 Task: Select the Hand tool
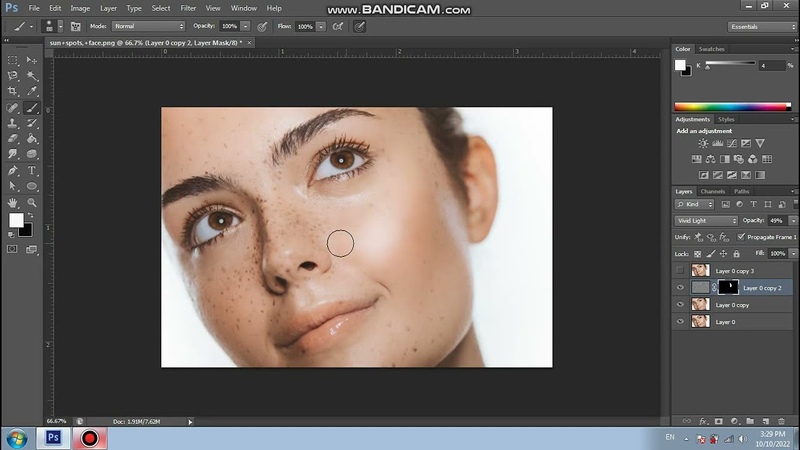pos(13,203)
